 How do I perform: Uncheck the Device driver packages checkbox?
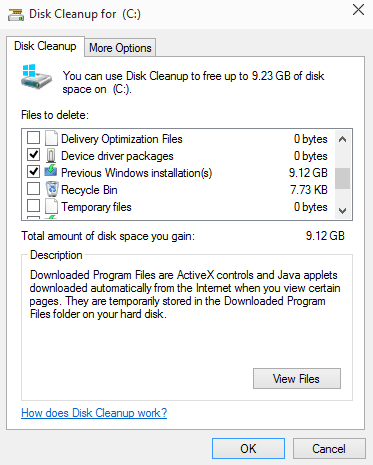coord(33,154)
